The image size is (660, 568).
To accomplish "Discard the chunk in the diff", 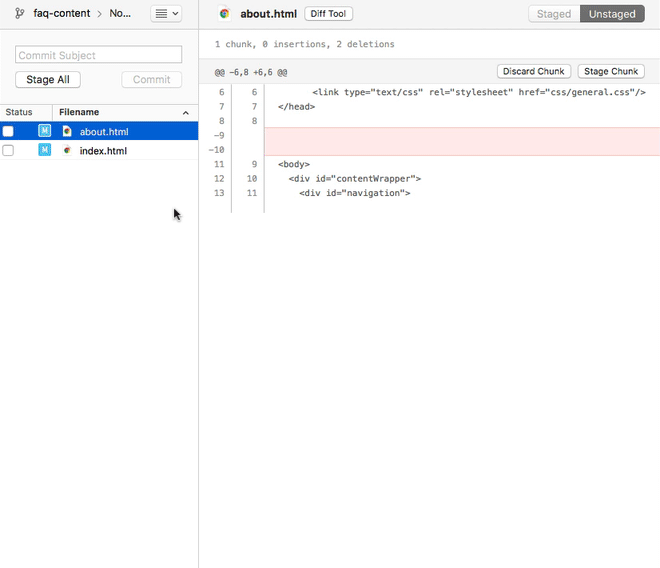I will point(533,72).
